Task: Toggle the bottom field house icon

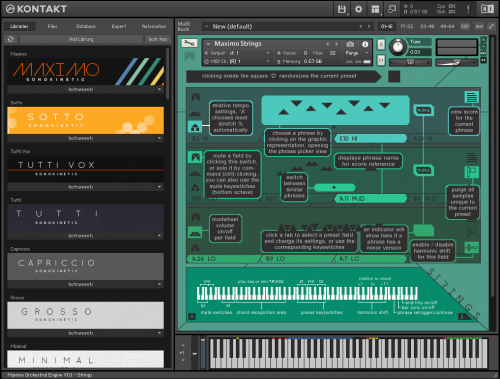Action: [x=195, y=247]
